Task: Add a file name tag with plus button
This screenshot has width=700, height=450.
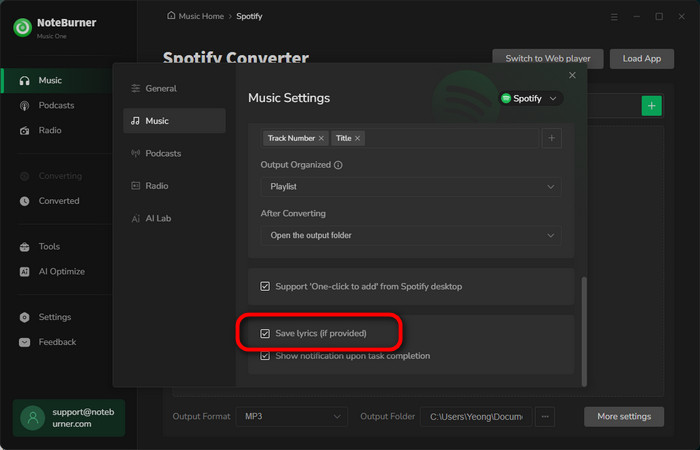Action: pyautogui.click(x=551, y=138)
